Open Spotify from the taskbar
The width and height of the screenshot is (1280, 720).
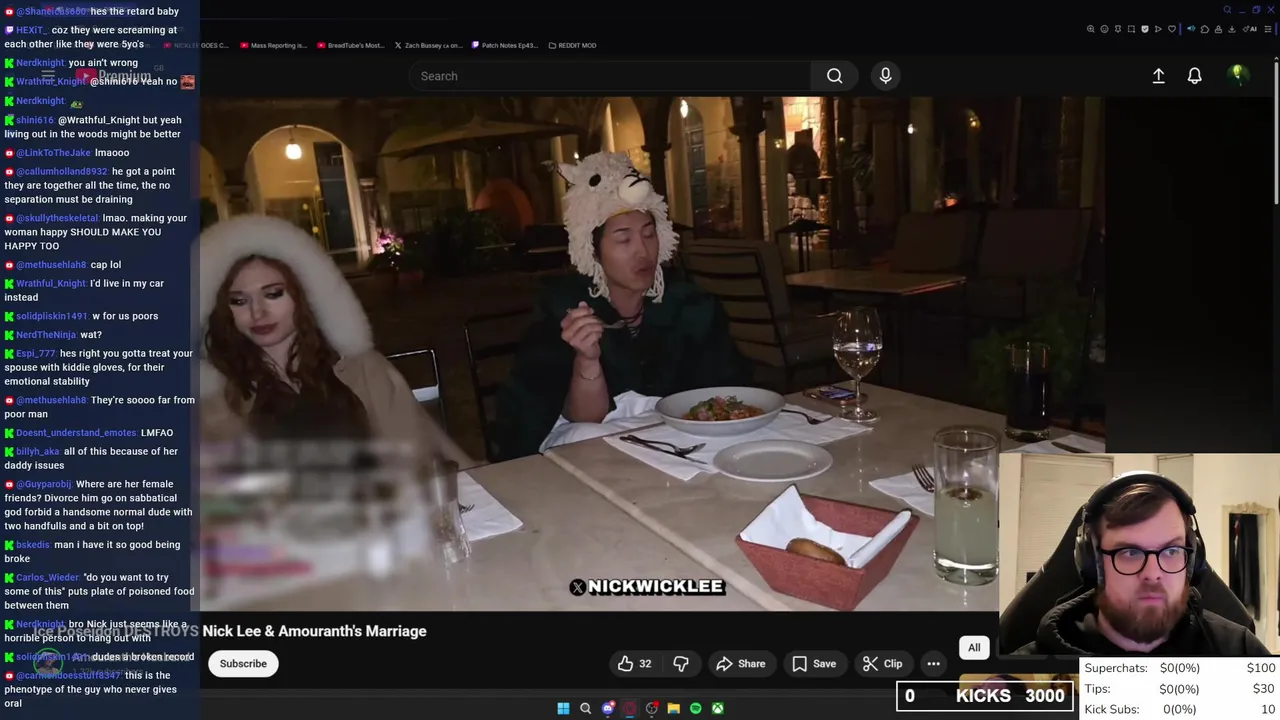(695, 708)
